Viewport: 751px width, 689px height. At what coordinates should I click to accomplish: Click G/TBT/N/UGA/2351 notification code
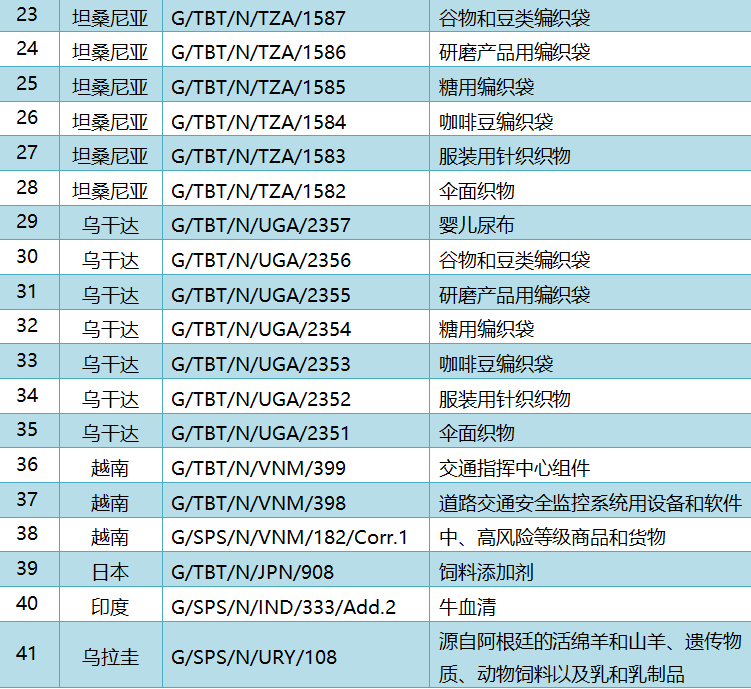pyautogui.click(x=261, y=433)
